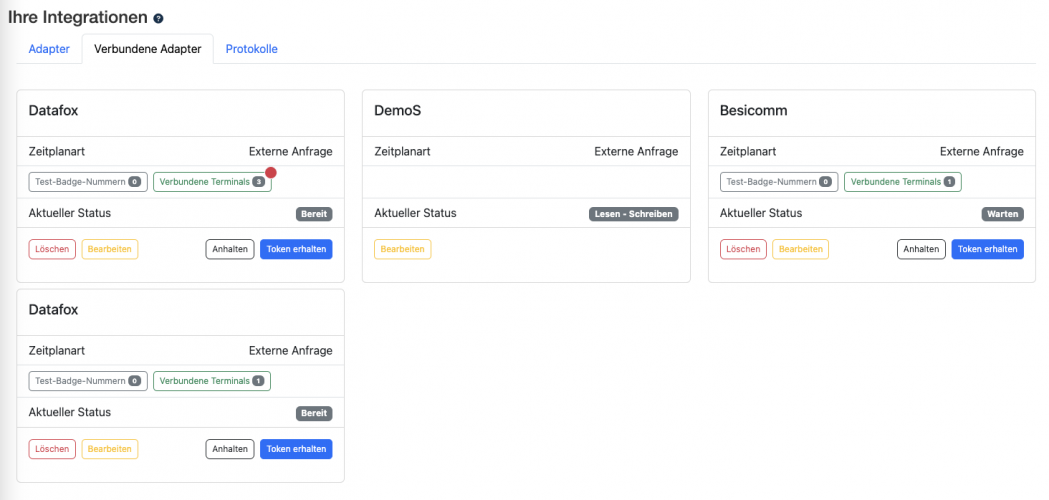The image size is (1049, 500).
Task: Click Externe Anfrage value on the DemoS card
Action: click(636, 152)
